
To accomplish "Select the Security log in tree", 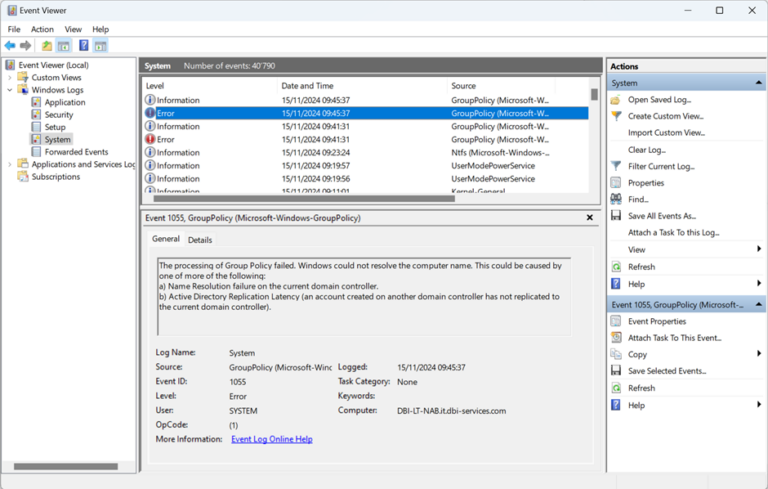I will point(58,115).
